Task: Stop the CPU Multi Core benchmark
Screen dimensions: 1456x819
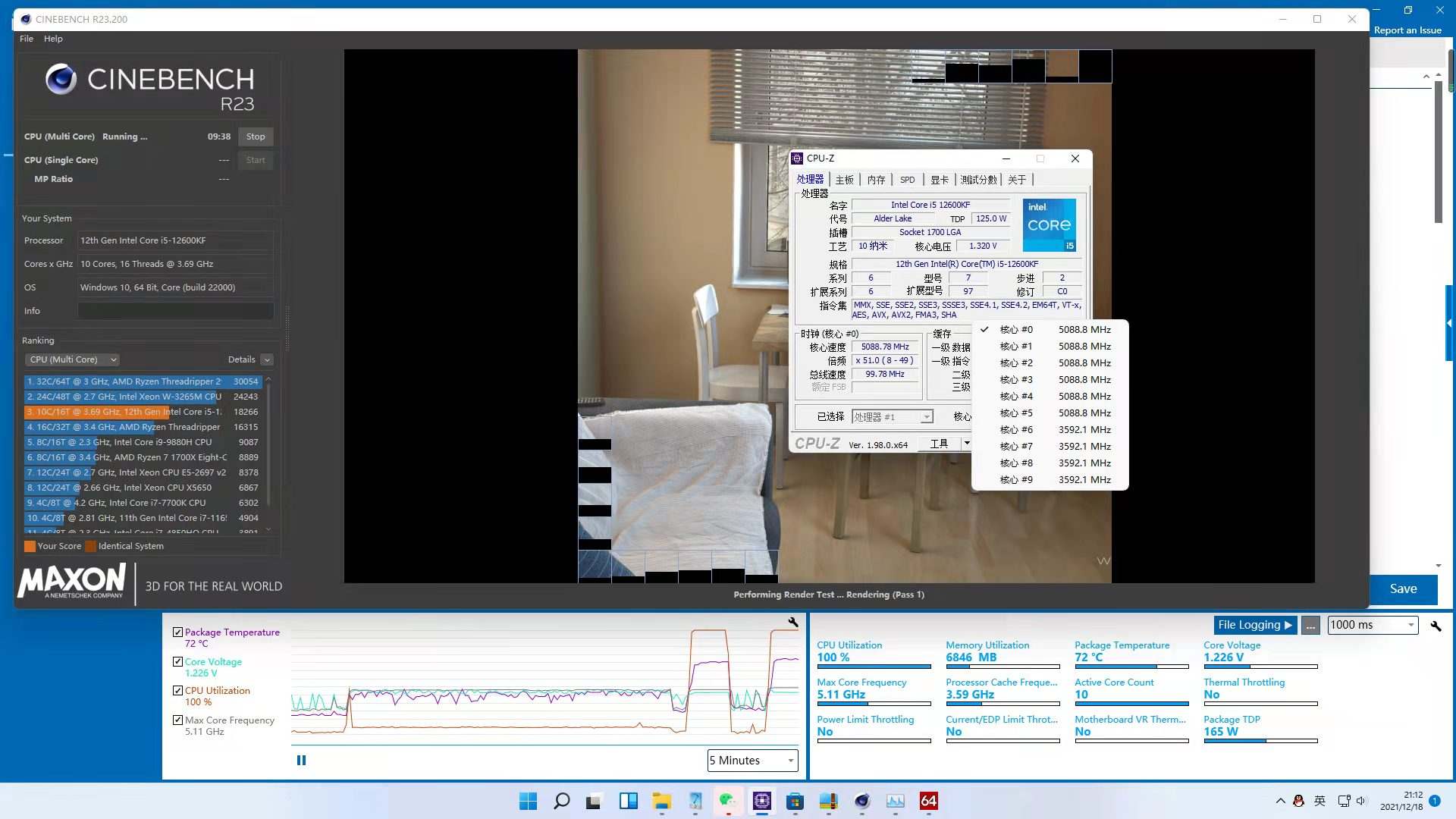Action: 256,136
